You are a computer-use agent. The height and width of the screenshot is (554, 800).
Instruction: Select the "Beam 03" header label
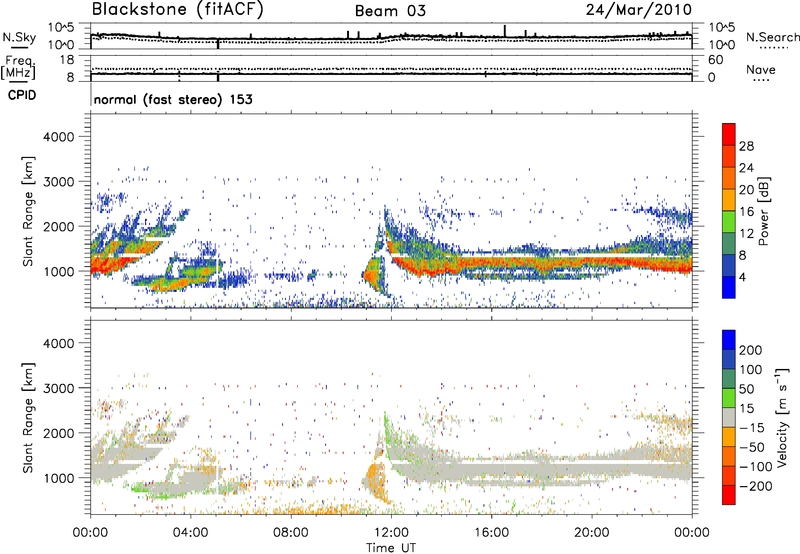pyautogui.click(x=390, y=11)
